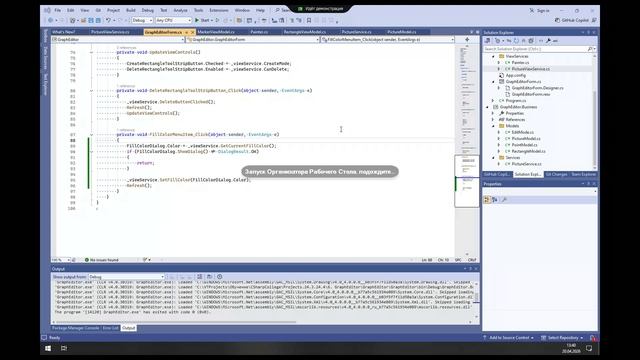Select EditMode.cs in Solution Explorer
The width and height of the screenshot is (640, 360).
[x=522, y=132]
